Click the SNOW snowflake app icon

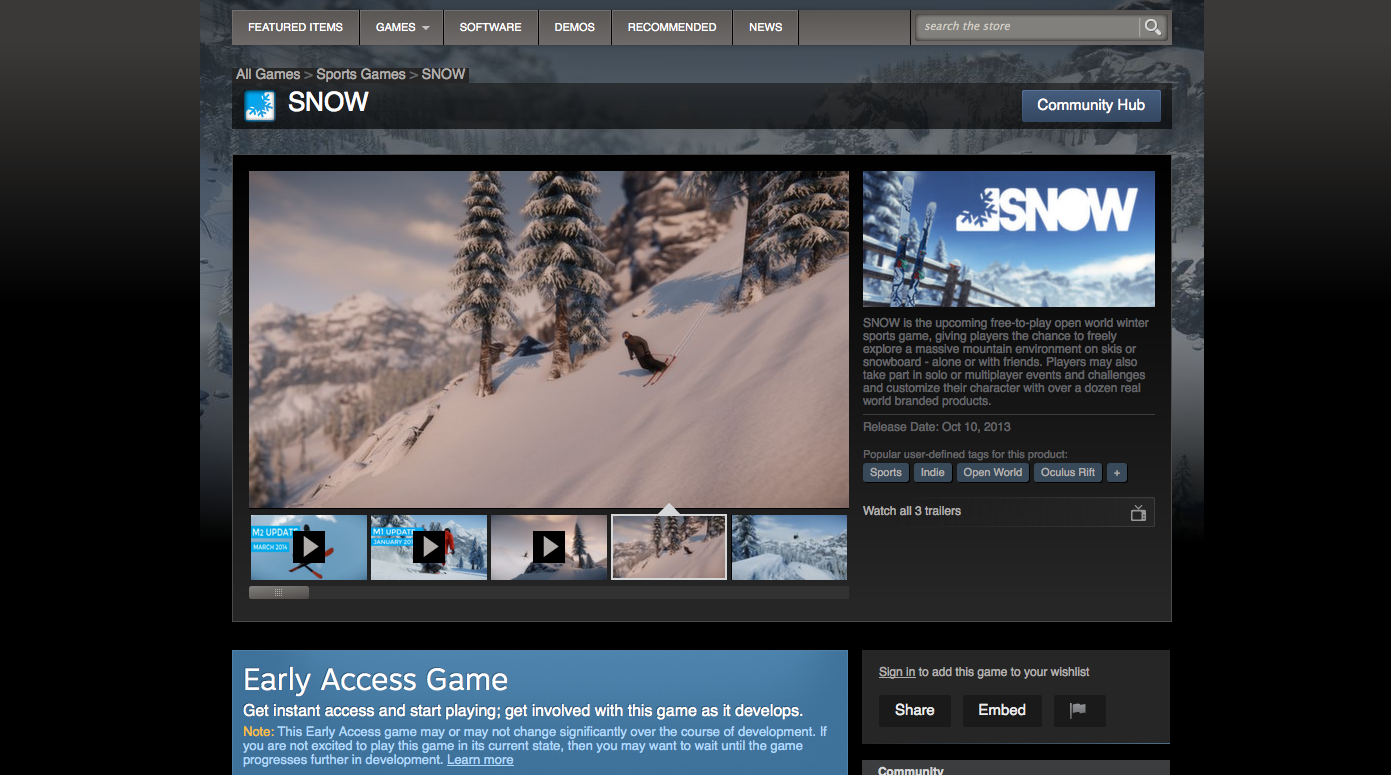[x=260, y=105]
